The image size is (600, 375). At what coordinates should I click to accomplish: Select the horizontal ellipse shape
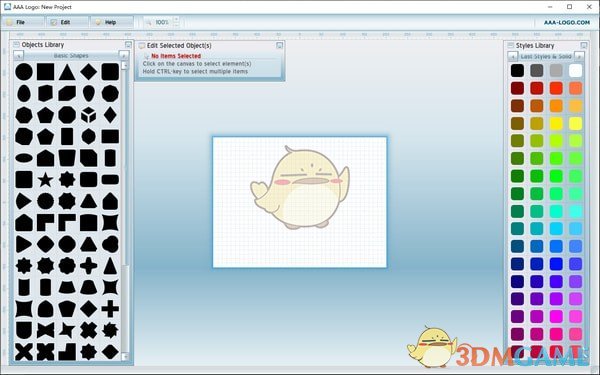click(24, 158)
